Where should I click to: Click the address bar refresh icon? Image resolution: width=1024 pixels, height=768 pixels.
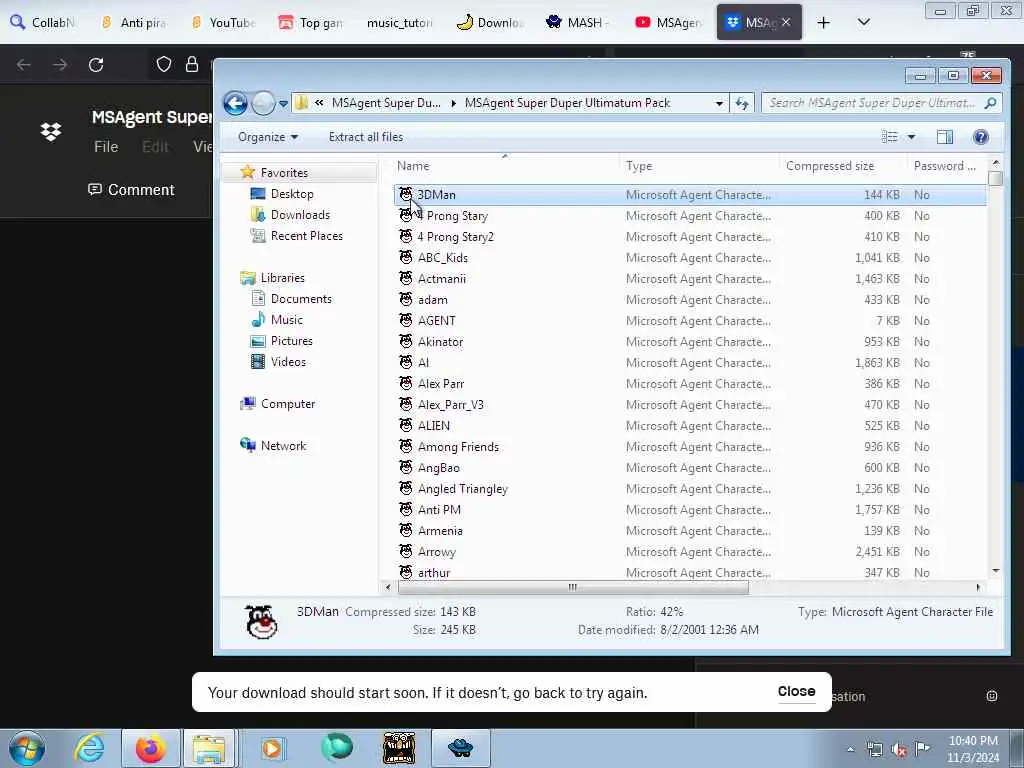pyautogui.click(x=742, y=103)
